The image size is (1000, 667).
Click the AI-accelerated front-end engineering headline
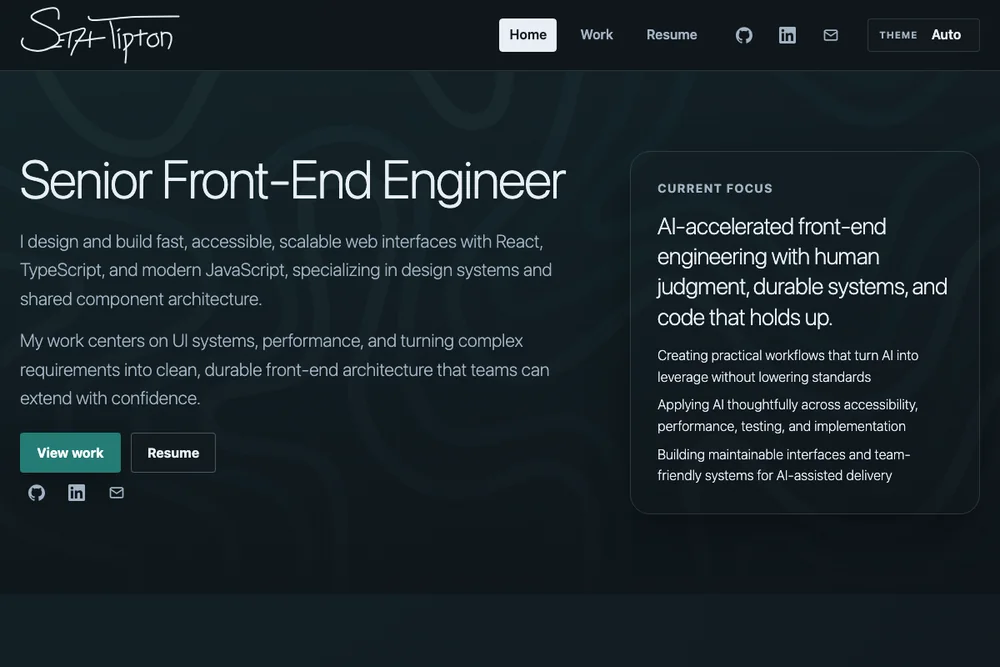[x=802, y=271]
